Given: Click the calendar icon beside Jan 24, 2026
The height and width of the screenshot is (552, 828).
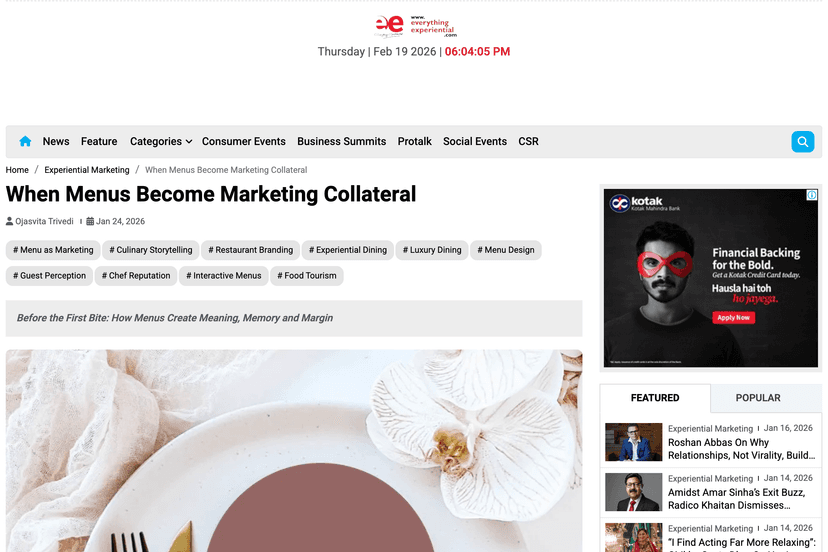Looking at the screenshot, I should 90,221.
